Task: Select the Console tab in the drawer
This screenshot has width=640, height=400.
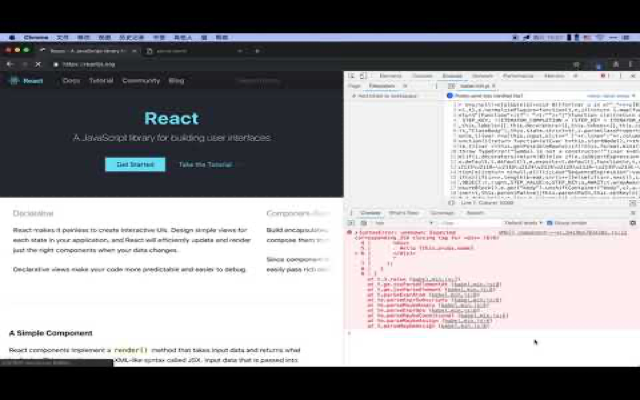Action: click(370, 212)
